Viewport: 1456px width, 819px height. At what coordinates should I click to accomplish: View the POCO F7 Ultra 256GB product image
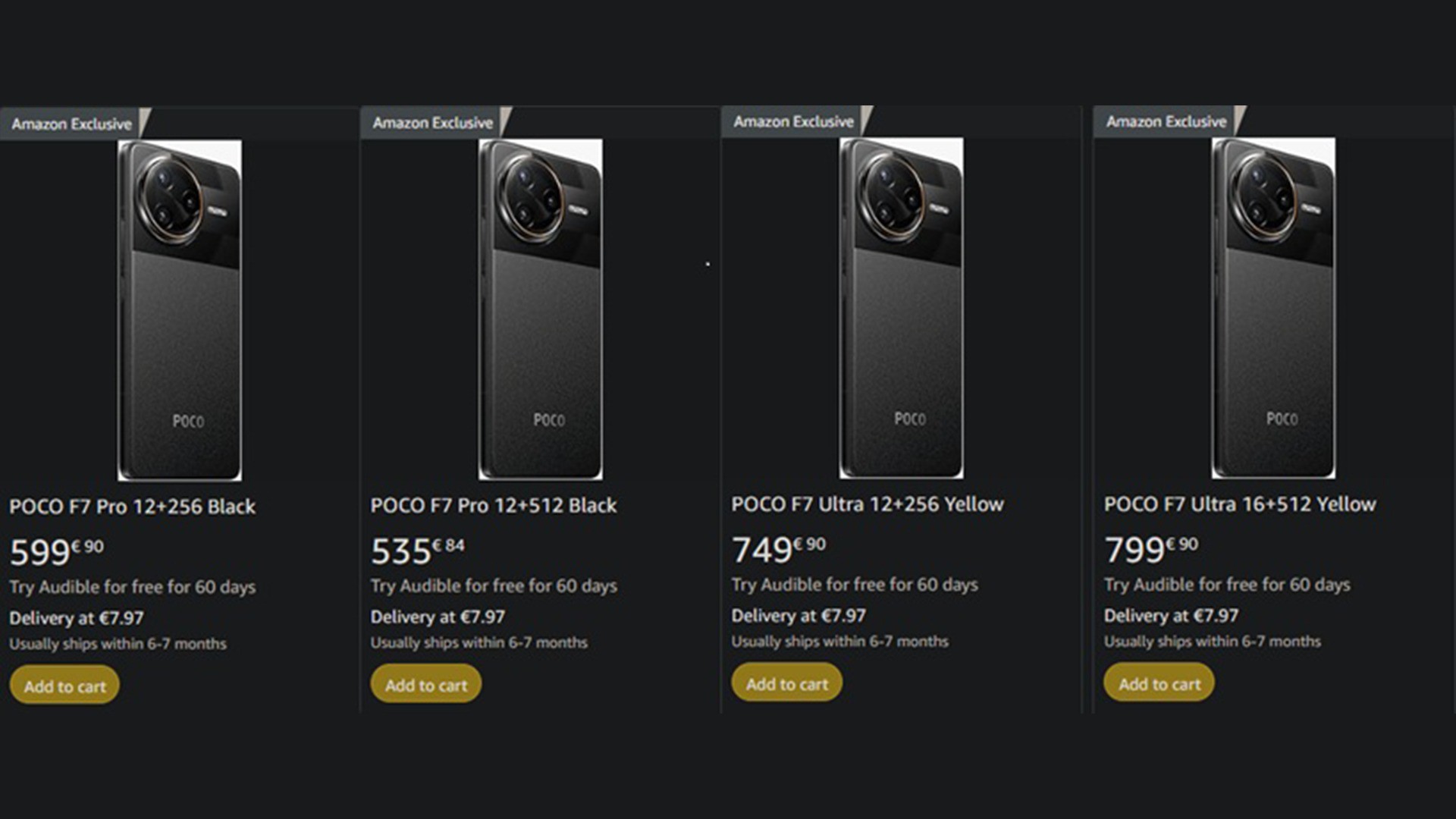[x=899, y=303]
